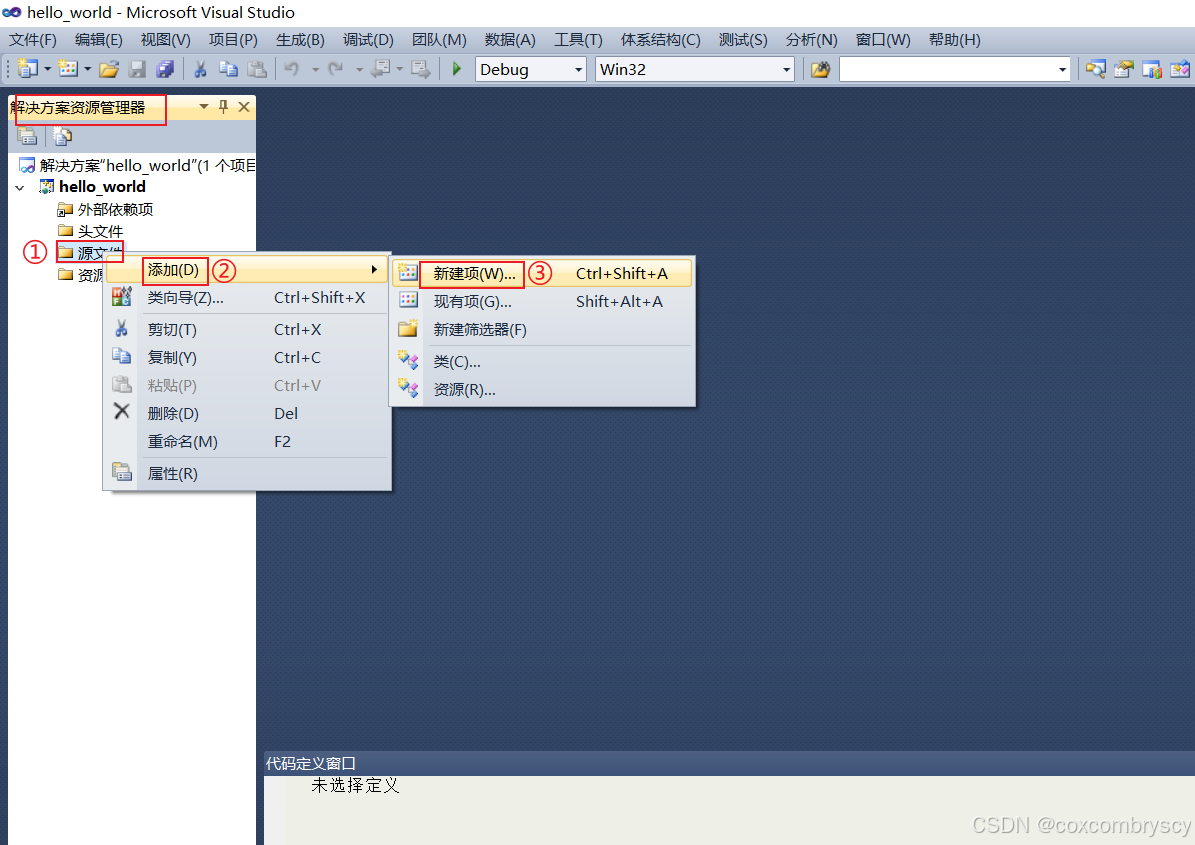
Task: Select 类向导(Z)... in the context menu
Action: coord(247,298)
